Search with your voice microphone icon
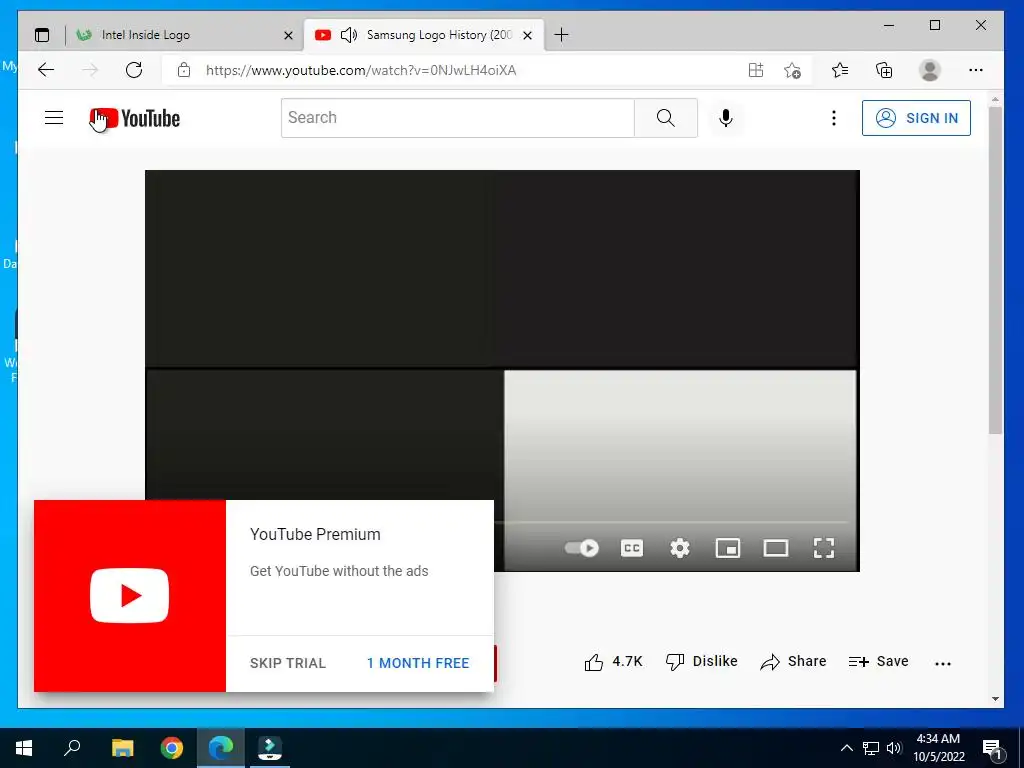The image size is (1024, 768). click(x=726, y=118)
